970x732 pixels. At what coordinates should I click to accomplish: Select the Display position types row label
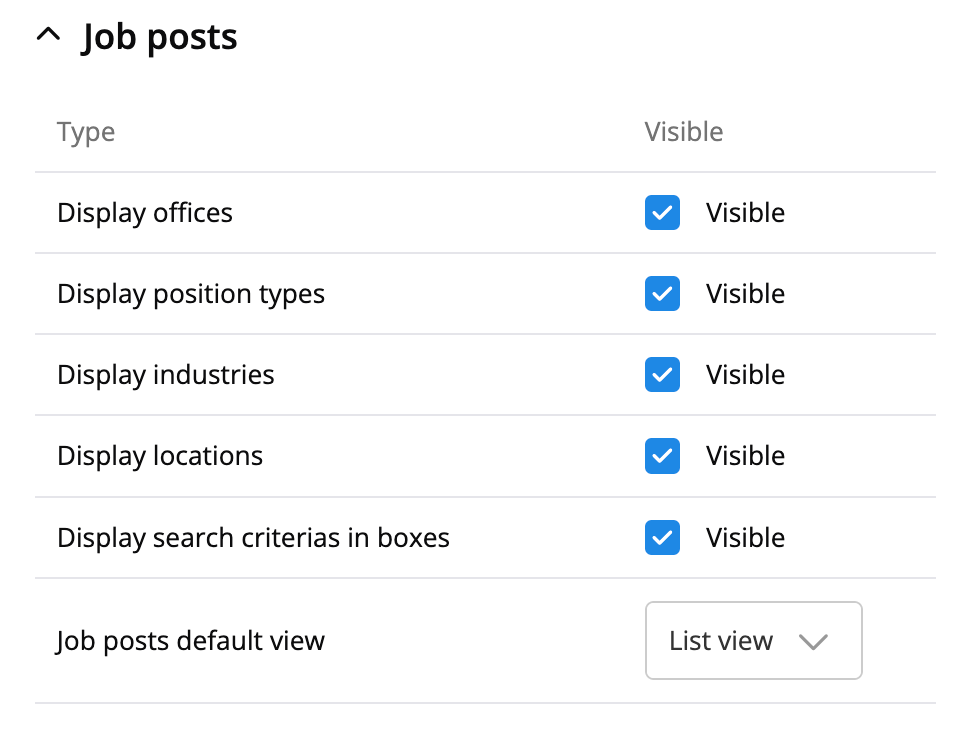coord(191,294)
